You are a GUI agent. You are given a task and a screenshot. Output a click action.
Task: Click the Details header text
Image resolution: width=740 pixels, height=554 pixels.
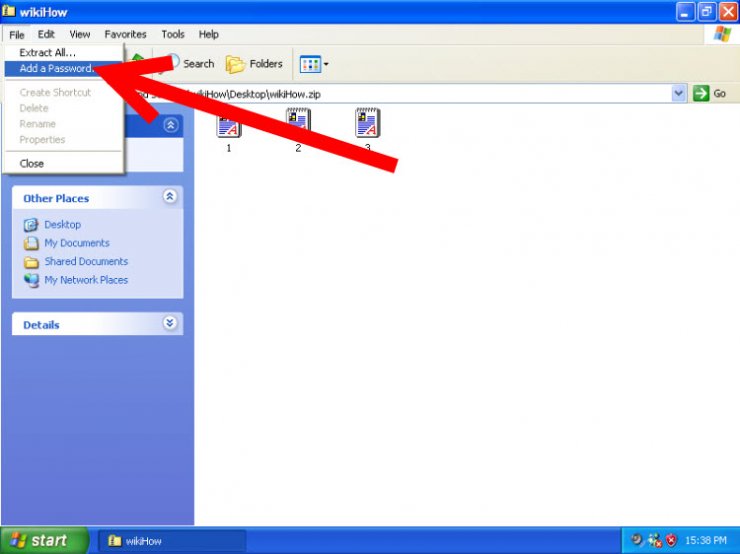41,325
